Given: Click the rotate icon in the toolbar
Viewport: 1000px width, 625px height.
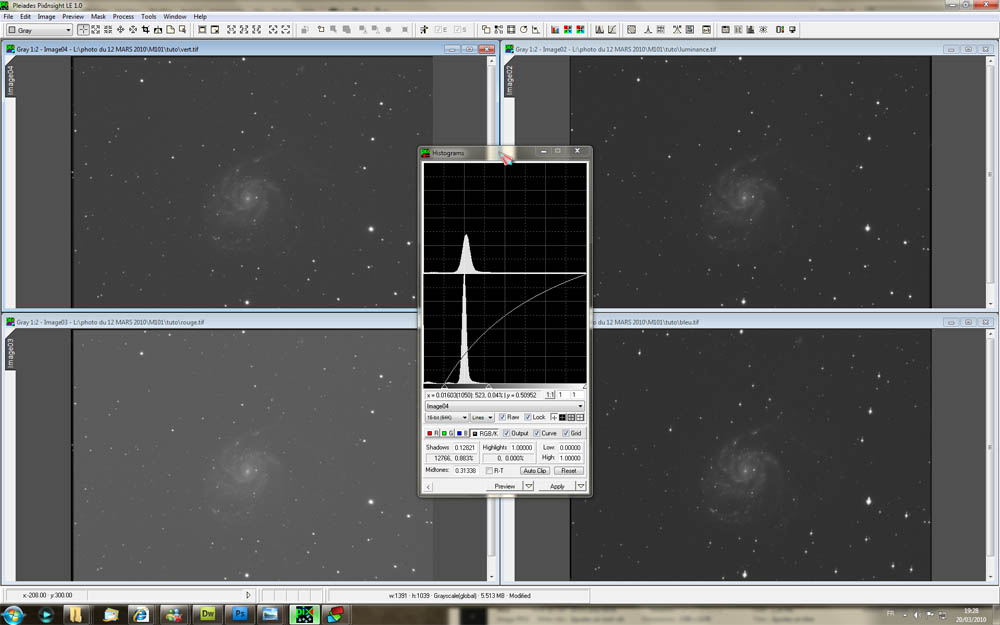Looking at the screenshot, I should 523,30.
